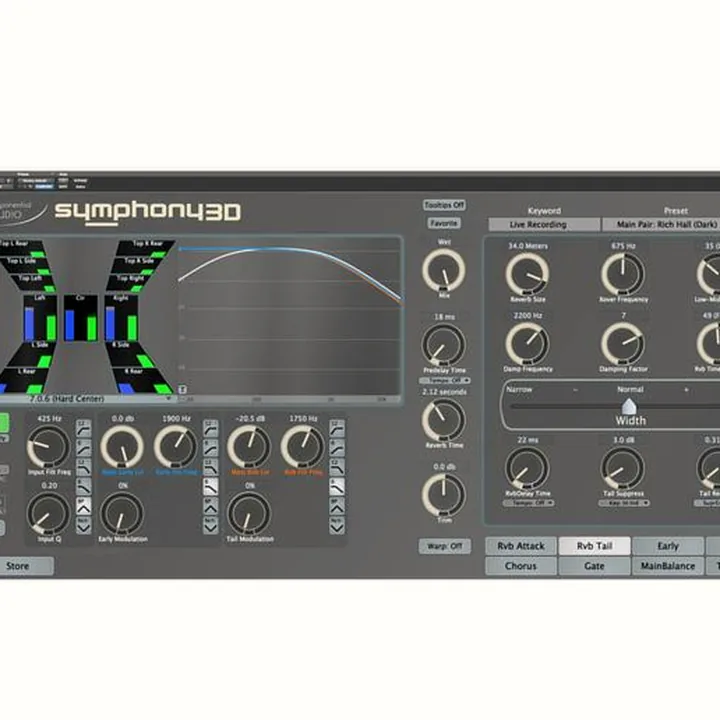Select the notch early filter type
The width and height of the screenshot is (720, 720).
point(210,525)
